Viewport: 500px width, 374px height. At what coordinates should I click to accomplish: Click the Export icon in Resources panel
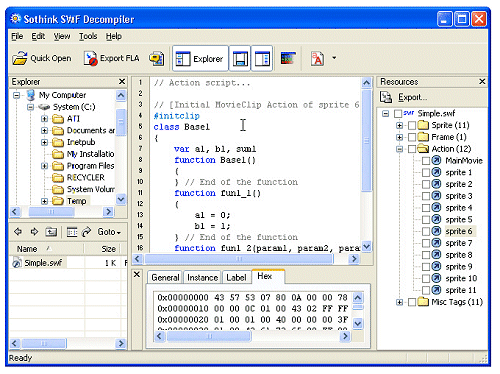(x=386, y=97)
